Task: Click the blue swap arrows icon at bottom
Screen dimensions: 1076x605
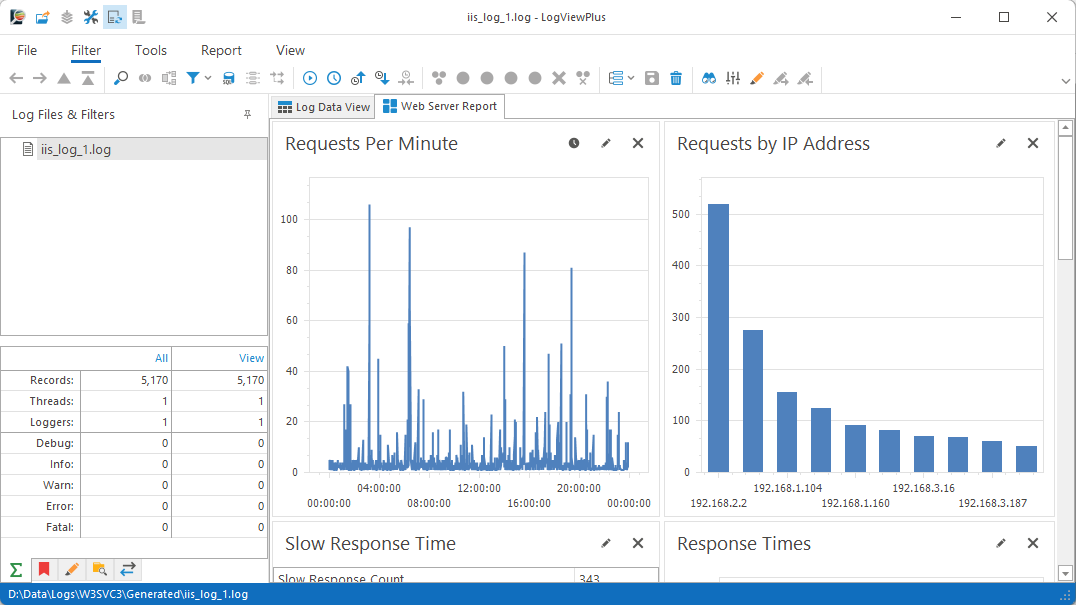Action: (128, 569)
